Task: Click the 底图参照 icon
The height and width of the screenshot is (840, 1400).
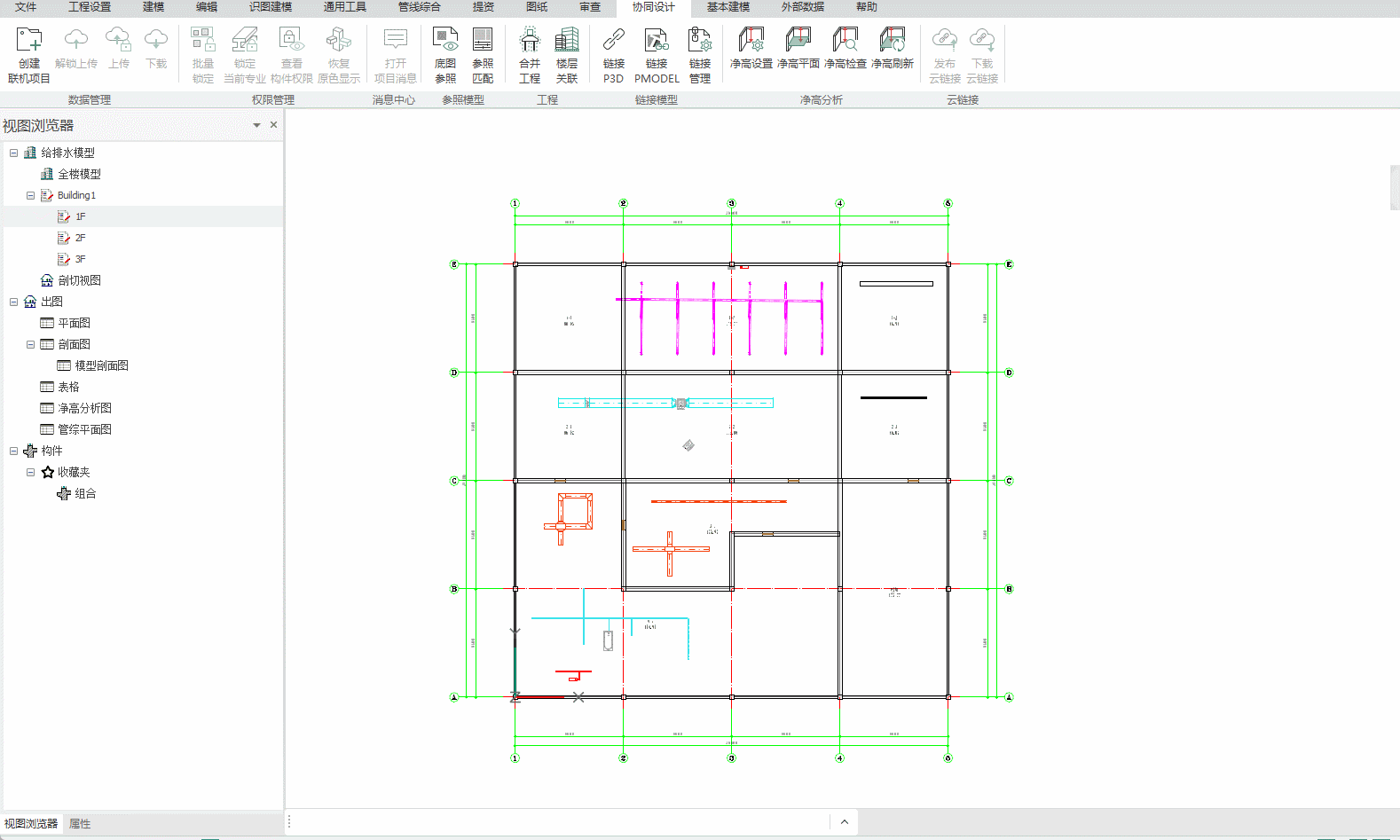Action: pyautogui.click(x=445, y=40)
